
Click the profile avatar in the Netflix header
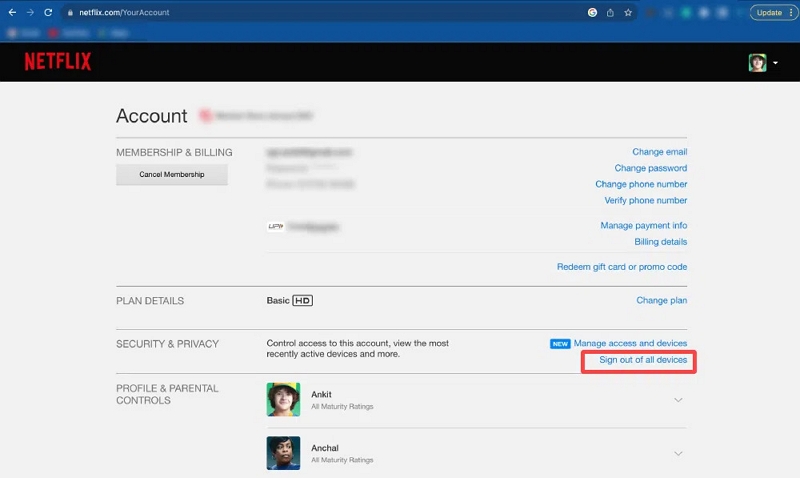click(758, 63)
